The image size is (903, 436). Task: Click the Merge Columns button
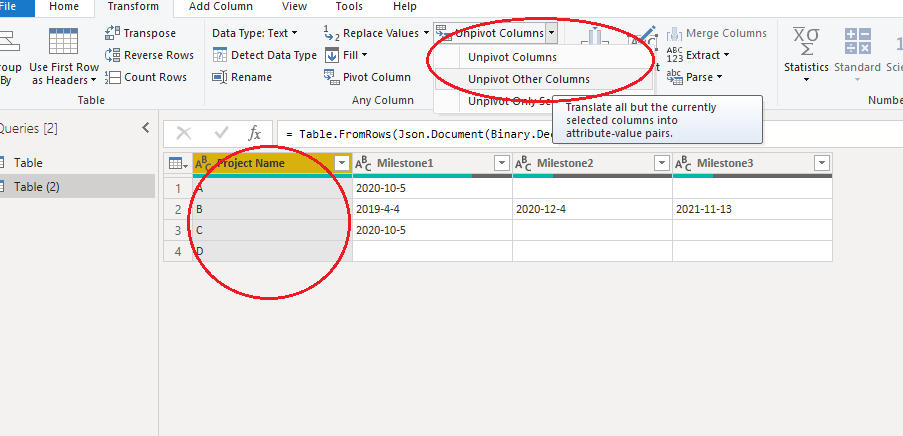pyautogui.click(x=718, y=33)
